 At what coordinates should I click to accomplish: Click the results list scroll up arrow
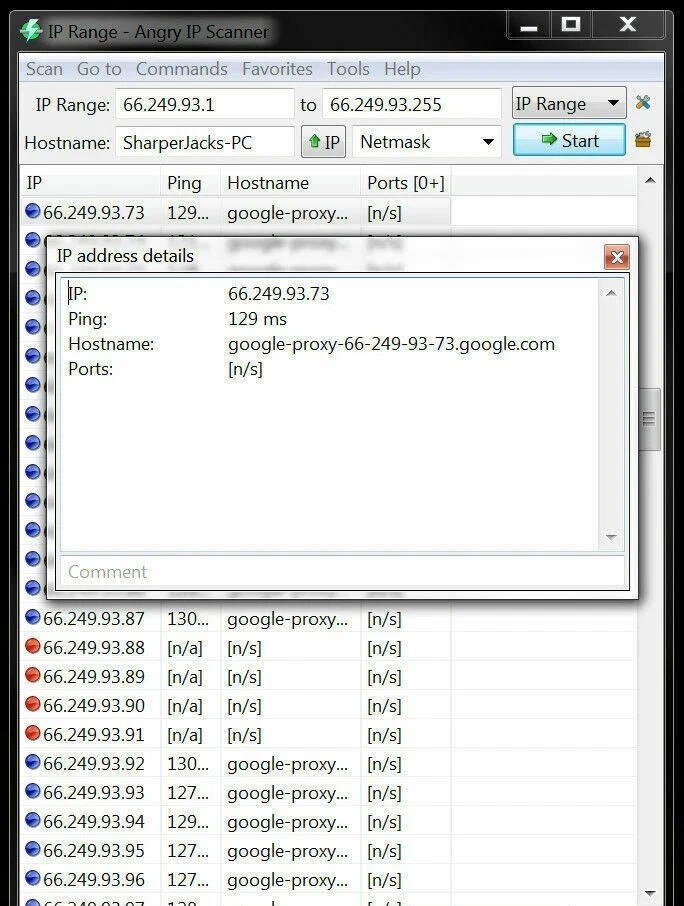650,180
